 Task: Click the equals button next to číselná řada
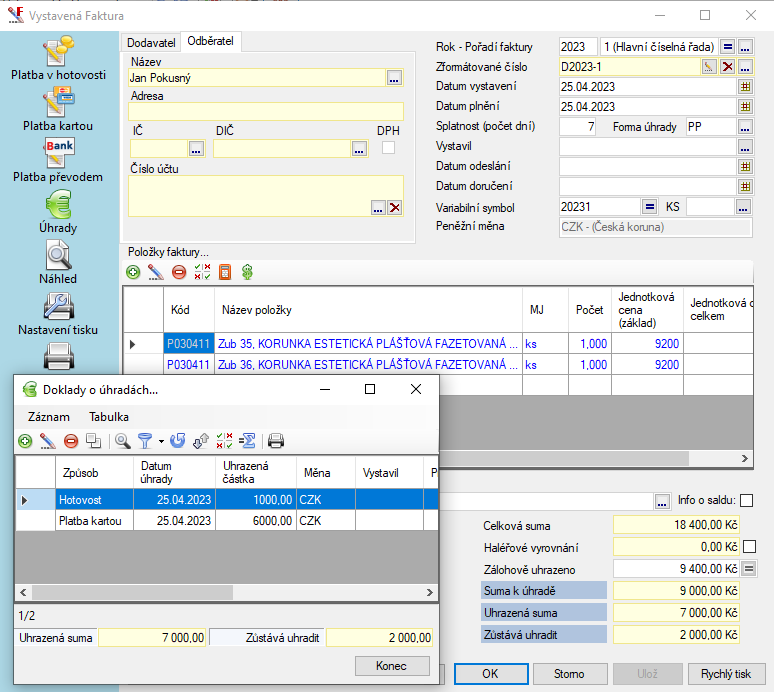pyautogui.click(x=727, y=47)
